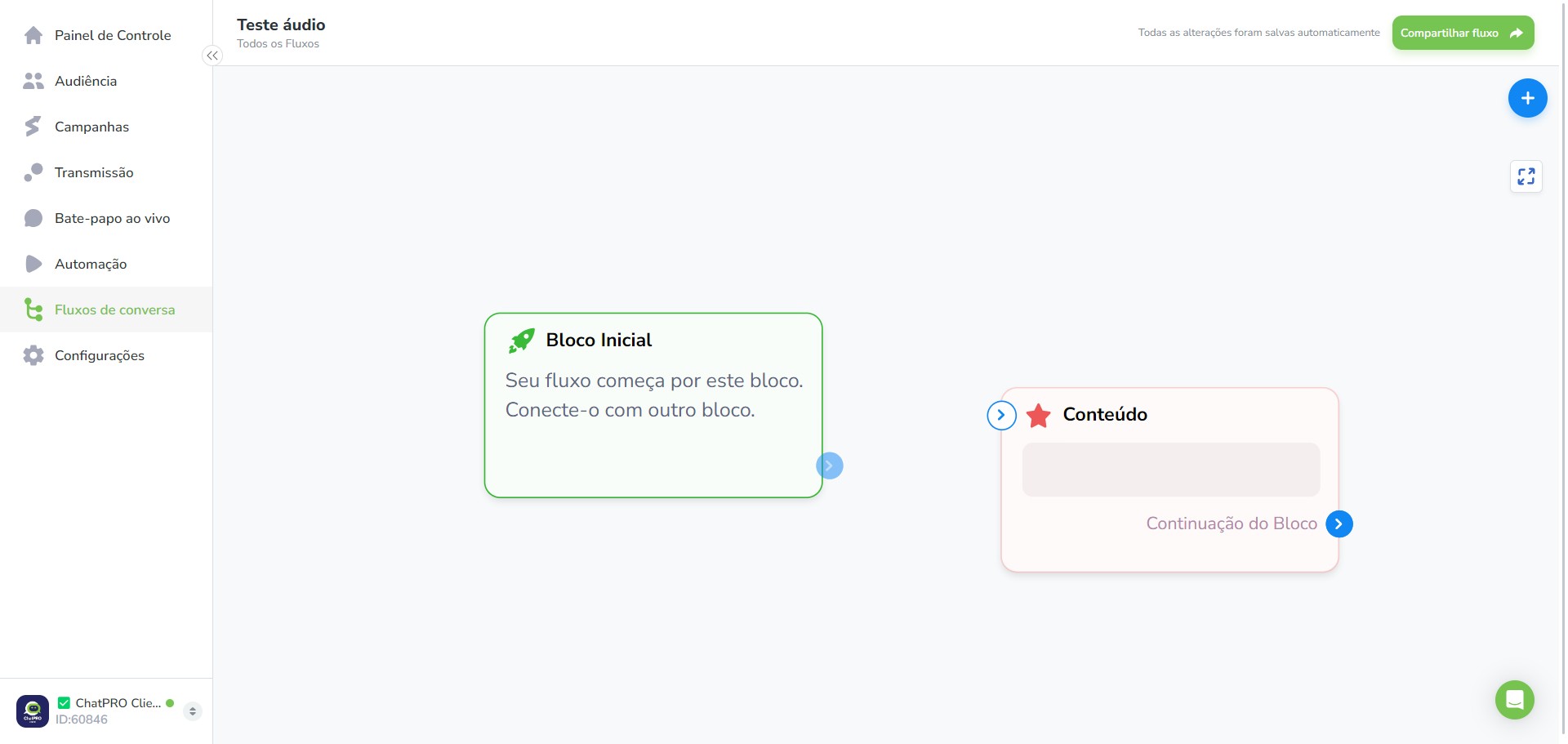Click the Compartilhar fluxo button

click(x=1463, y=33)
